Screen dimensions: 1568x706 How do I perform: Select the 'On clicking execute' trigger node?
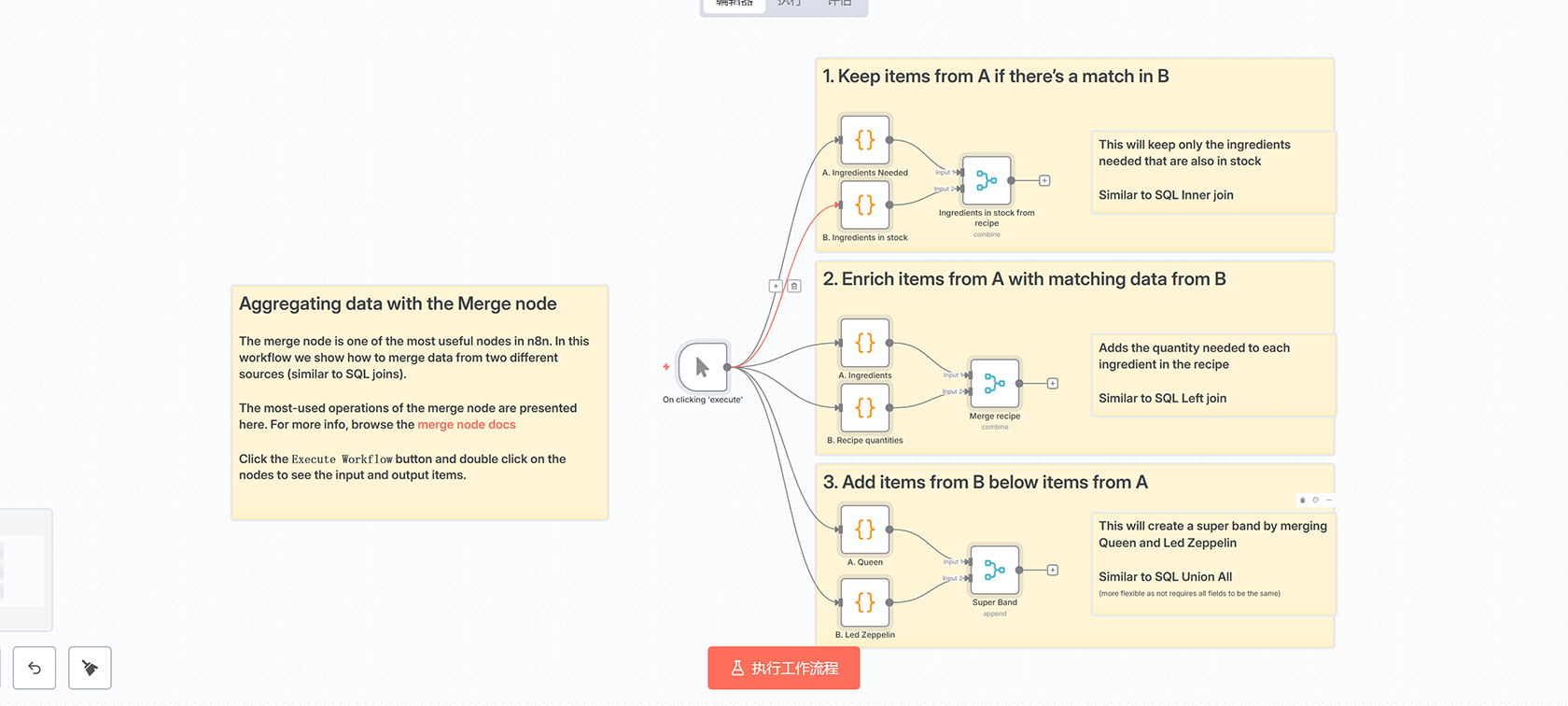tap(702, 367)
